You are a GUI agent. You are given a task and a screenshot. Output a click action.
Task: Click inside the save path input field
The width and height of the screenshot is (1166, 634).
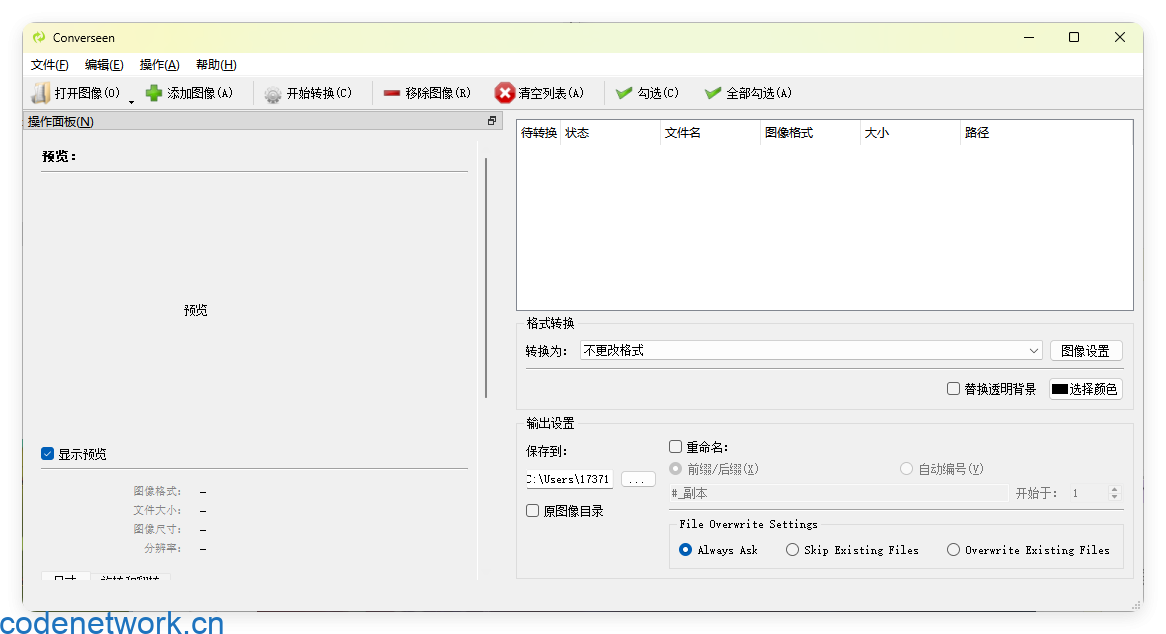[568, 479]
